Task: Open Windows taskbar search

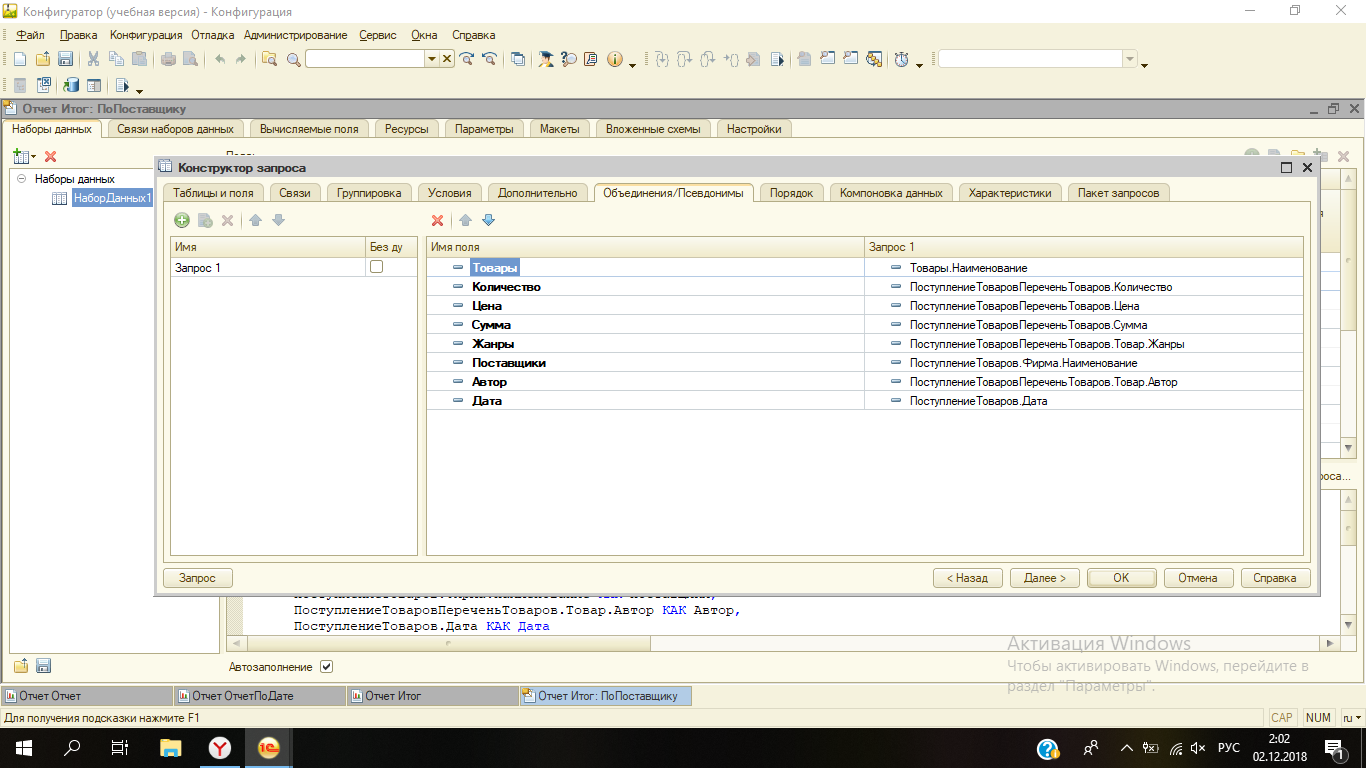Action: tap(72, 748)
